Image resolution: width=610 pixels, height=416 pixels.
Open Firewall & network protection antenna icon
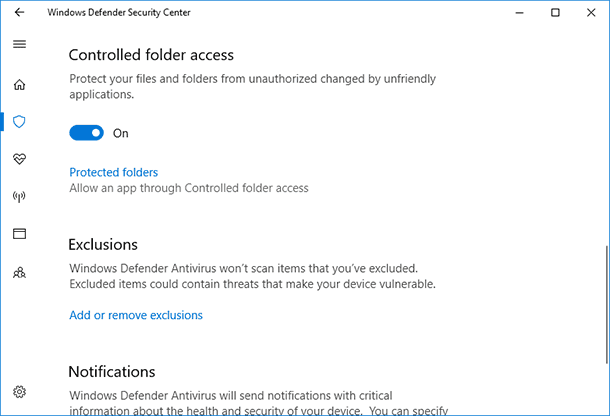coord(19,197)
